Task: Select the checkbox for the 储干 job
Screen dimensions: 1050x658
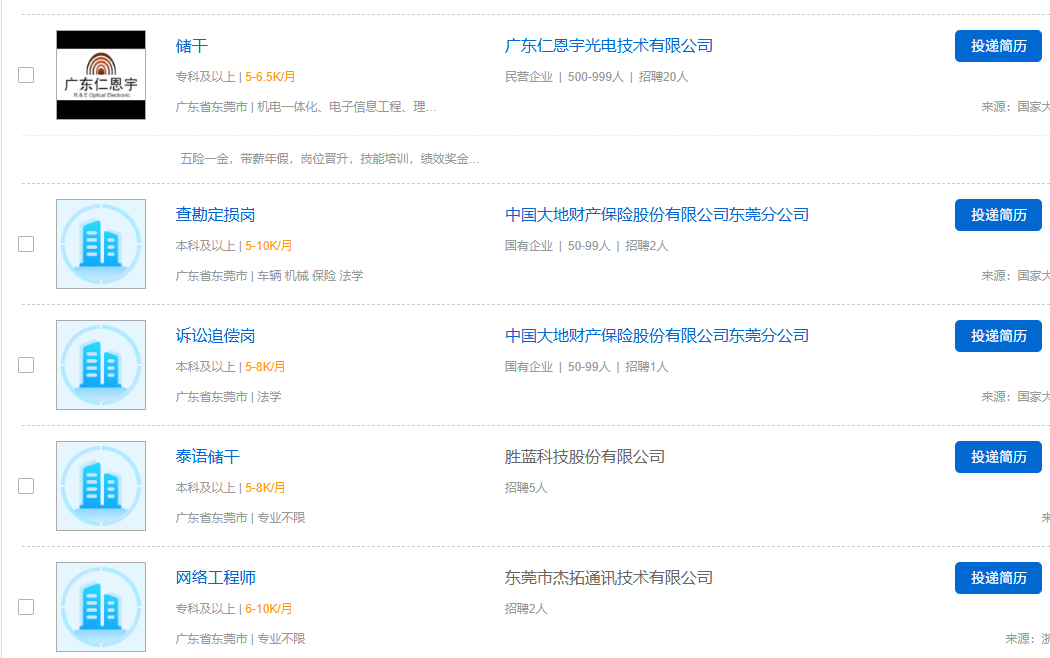Action: (26, 75)
